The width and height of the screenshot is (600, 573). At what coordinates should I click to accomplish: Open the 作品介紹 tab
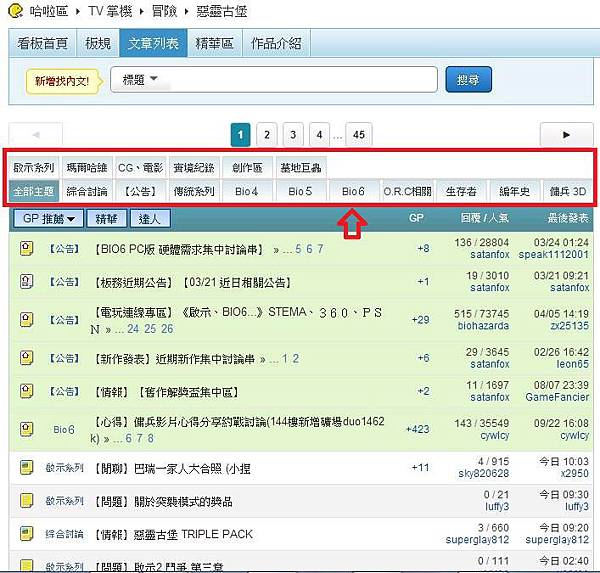276,44
